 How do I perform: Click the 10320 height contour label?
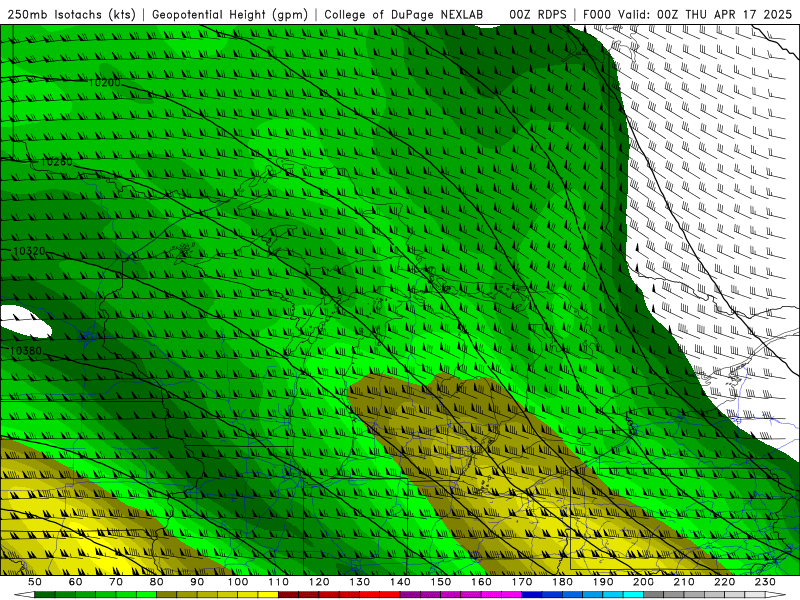coord(29,252)
